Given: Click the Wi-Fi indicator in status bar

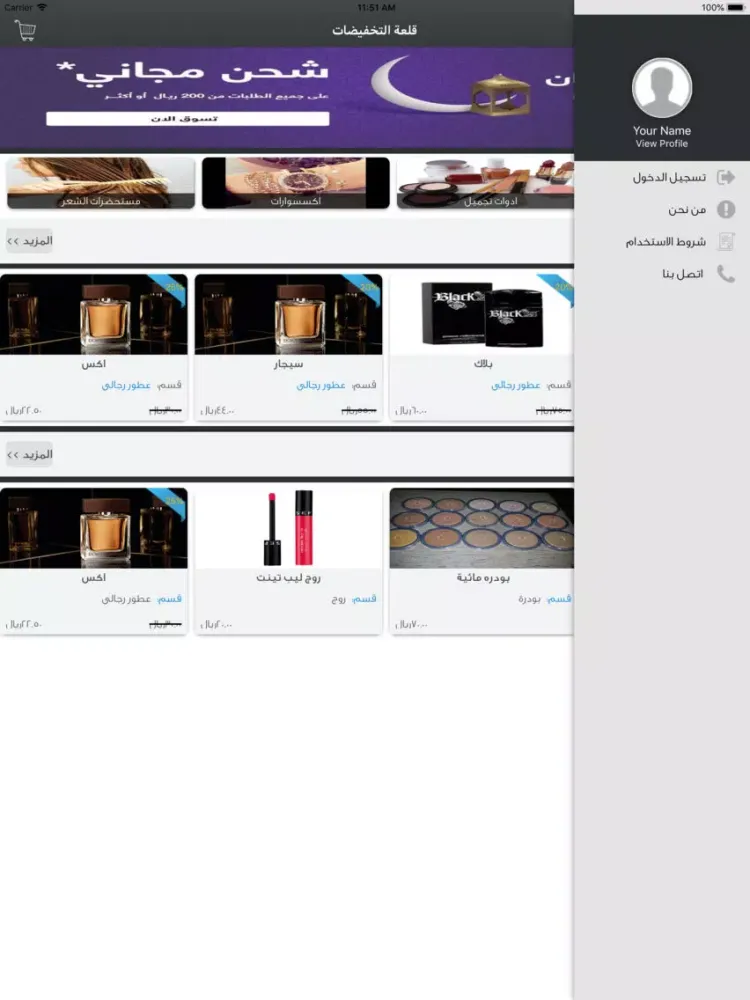Looking at the screenshot, I should [42, 7].
